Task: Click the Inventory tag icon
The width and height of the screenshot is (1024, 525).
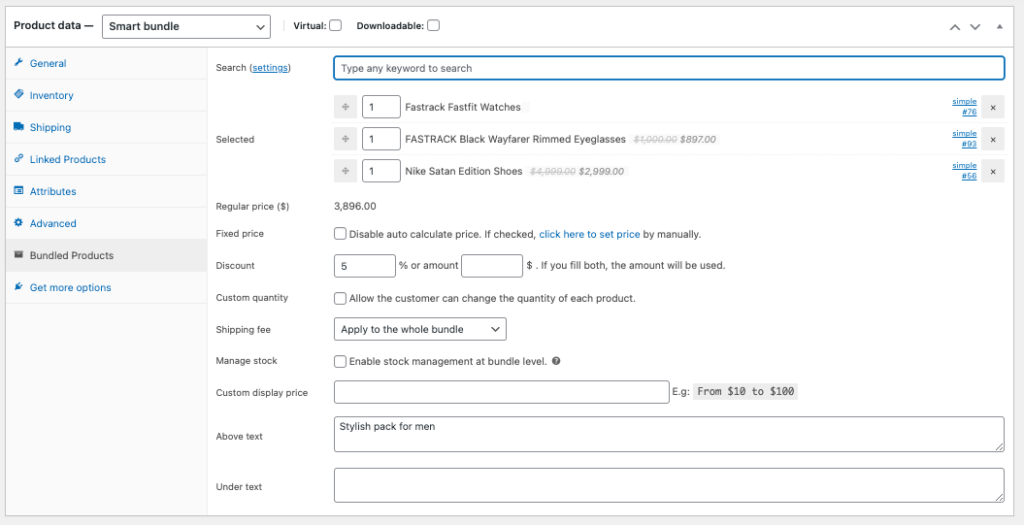Action: (x=18, y=95)
